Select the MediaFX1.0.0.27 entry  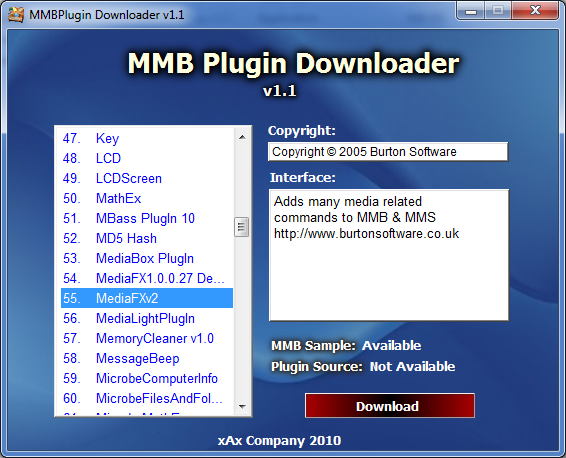[147, 278]
